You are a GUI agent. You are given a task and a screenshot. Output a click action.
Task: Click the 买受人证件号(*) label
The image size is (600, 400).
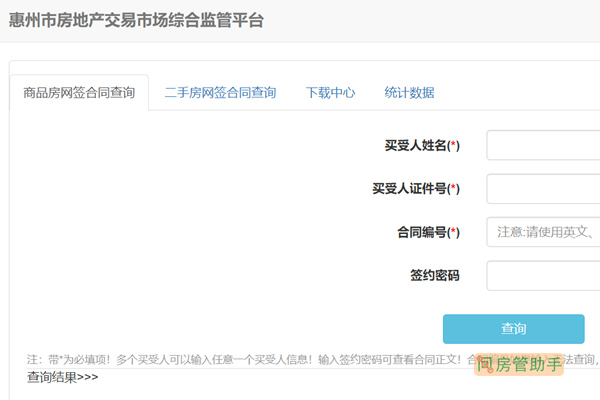click(416, 189)
